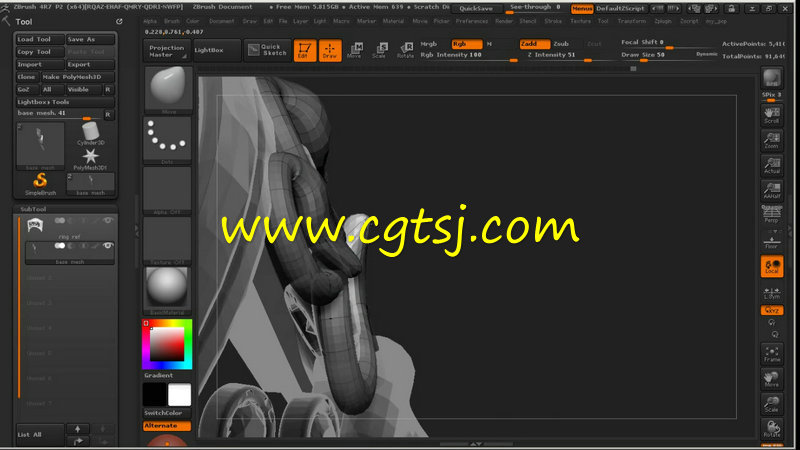This screenshot has width=800, height=450.
Task: Toggle Persp perspective view
Action: click(x=771, y=214)
